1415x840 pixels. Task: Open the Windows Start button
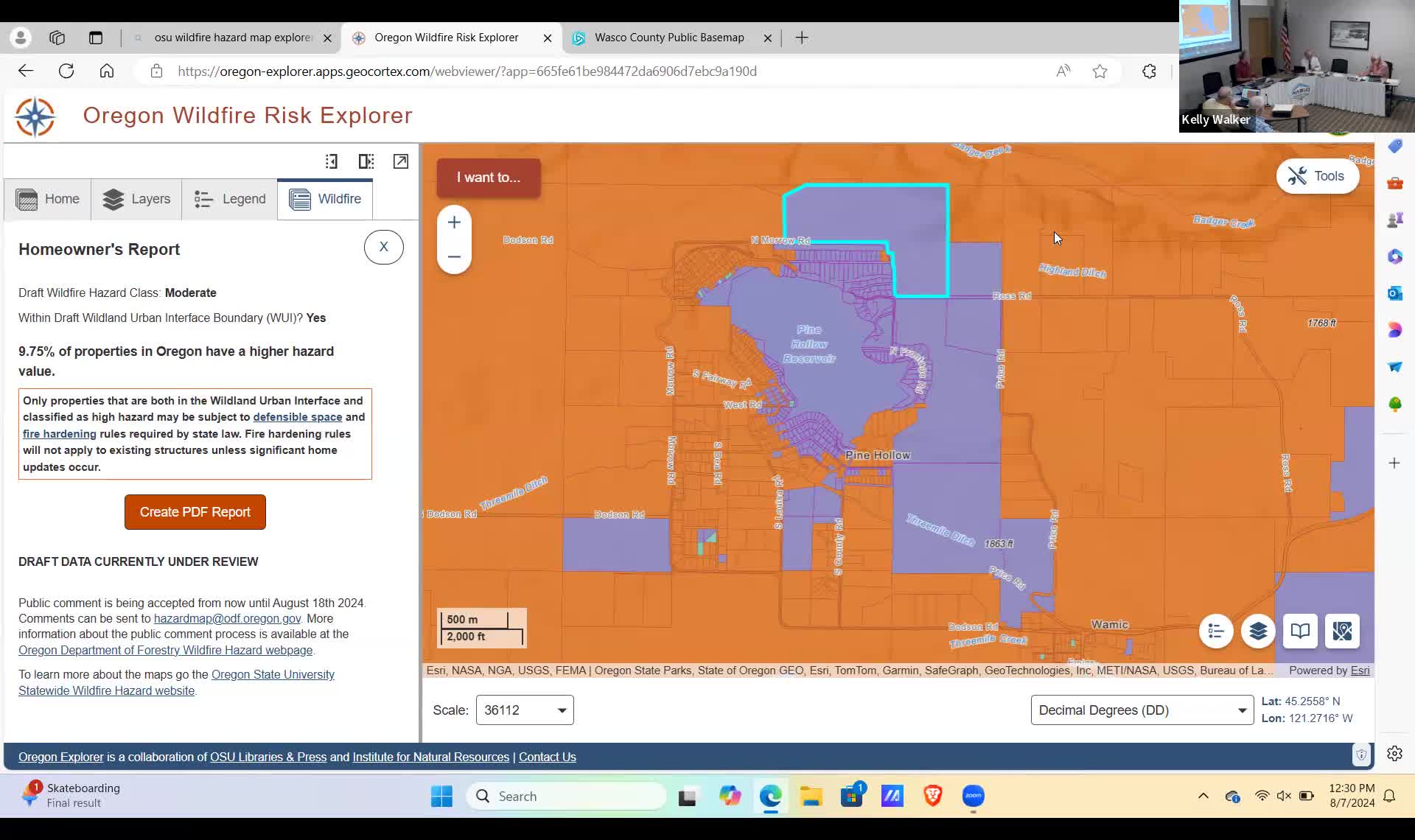click(x=441, y=797)
